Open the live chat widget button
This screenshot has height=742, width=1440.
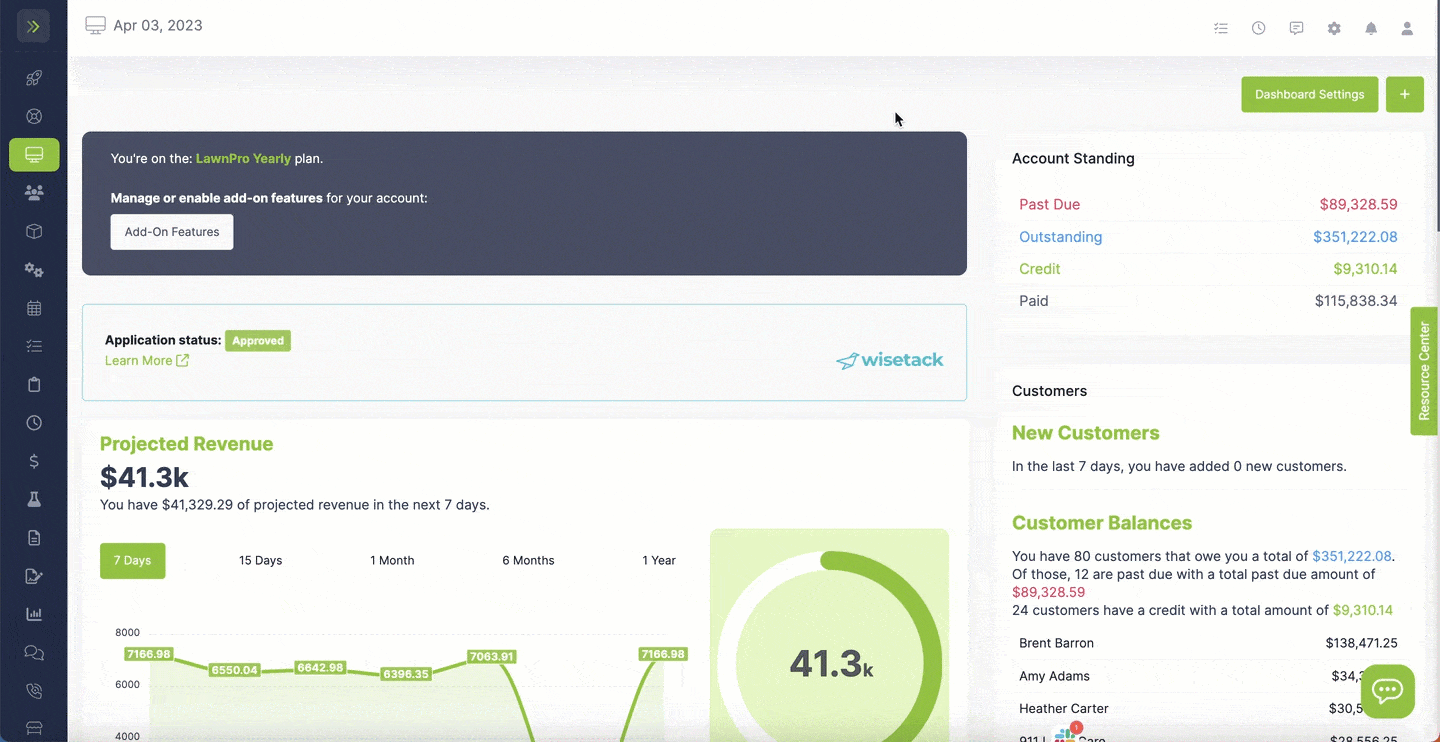click(x=1388, y=691)
